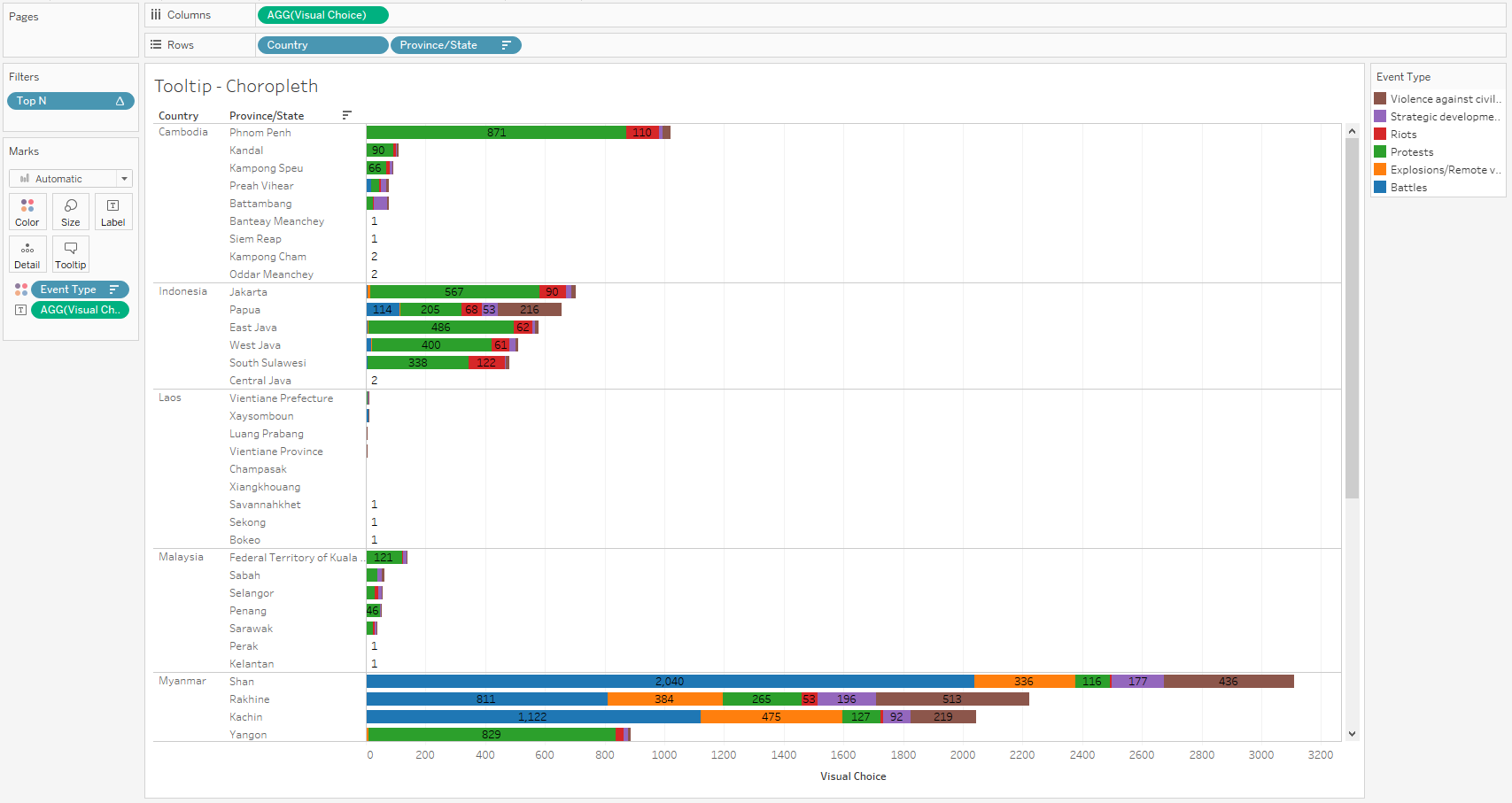Select the Detail marks button

(27, 254)
